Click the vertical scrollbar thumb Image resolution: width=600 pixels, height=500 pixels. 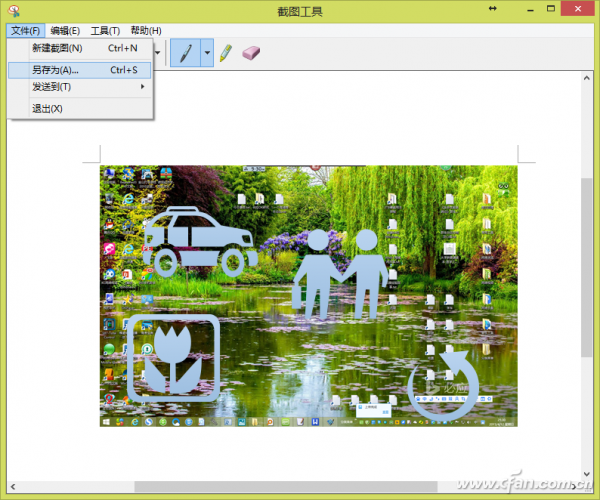(587, 267)
